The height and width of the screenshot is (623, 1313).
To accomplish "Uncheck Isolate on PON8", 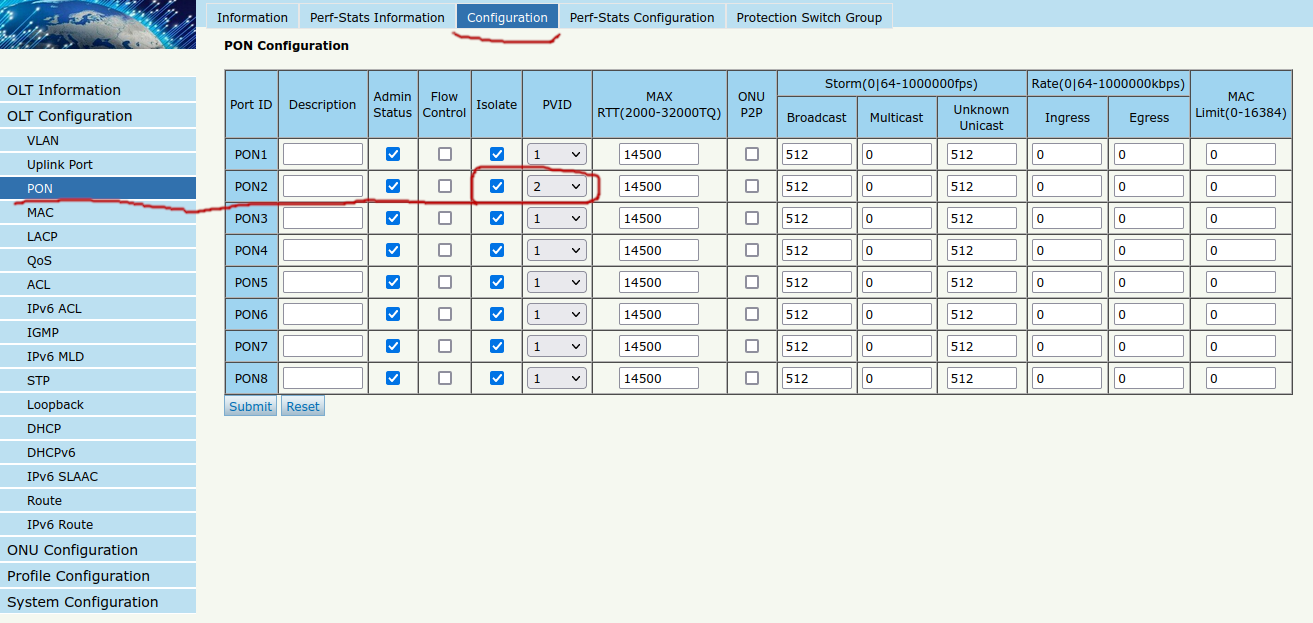I will point(497,378).
